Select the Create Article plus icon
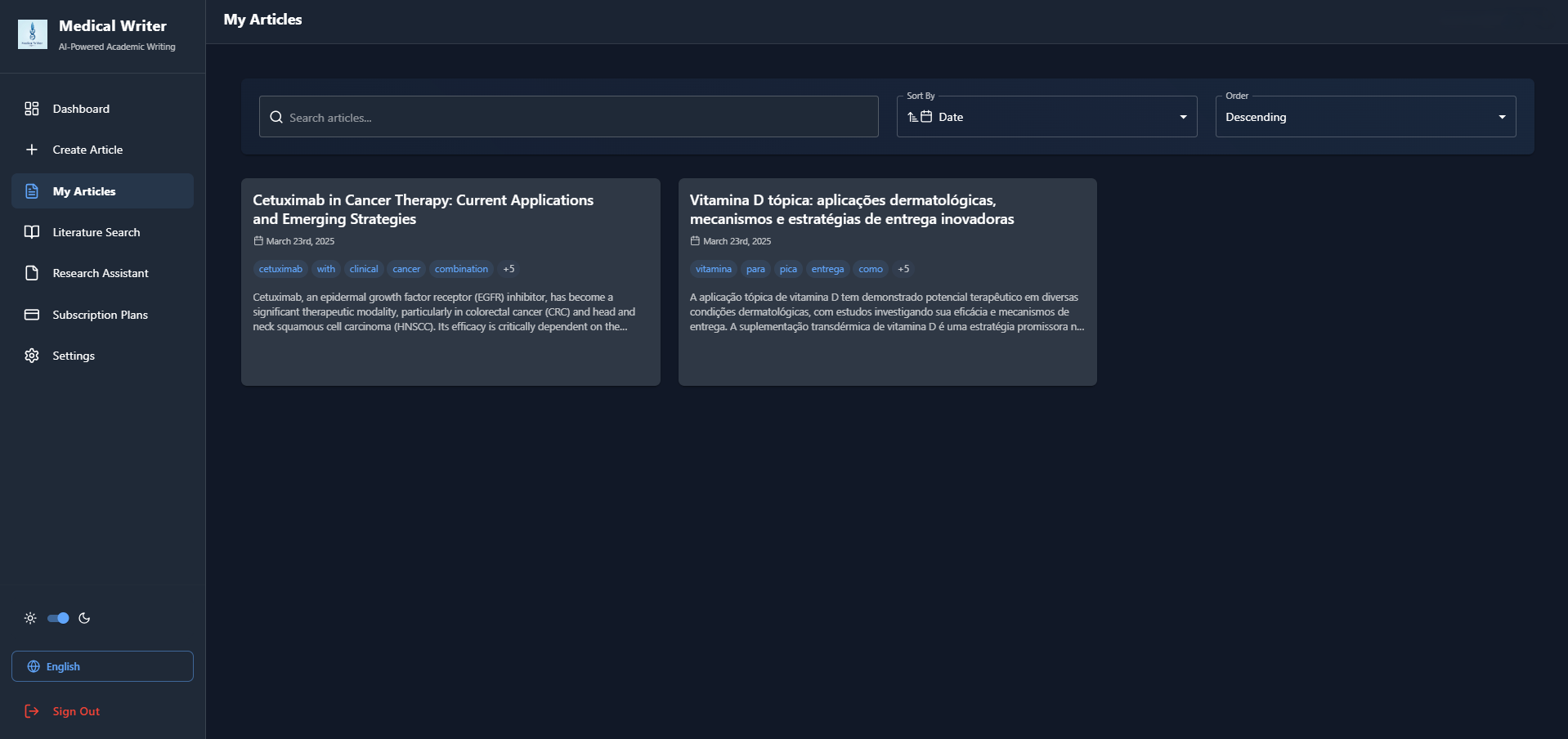The height and width of the screenshot is (739, 1568). point(31,150)
